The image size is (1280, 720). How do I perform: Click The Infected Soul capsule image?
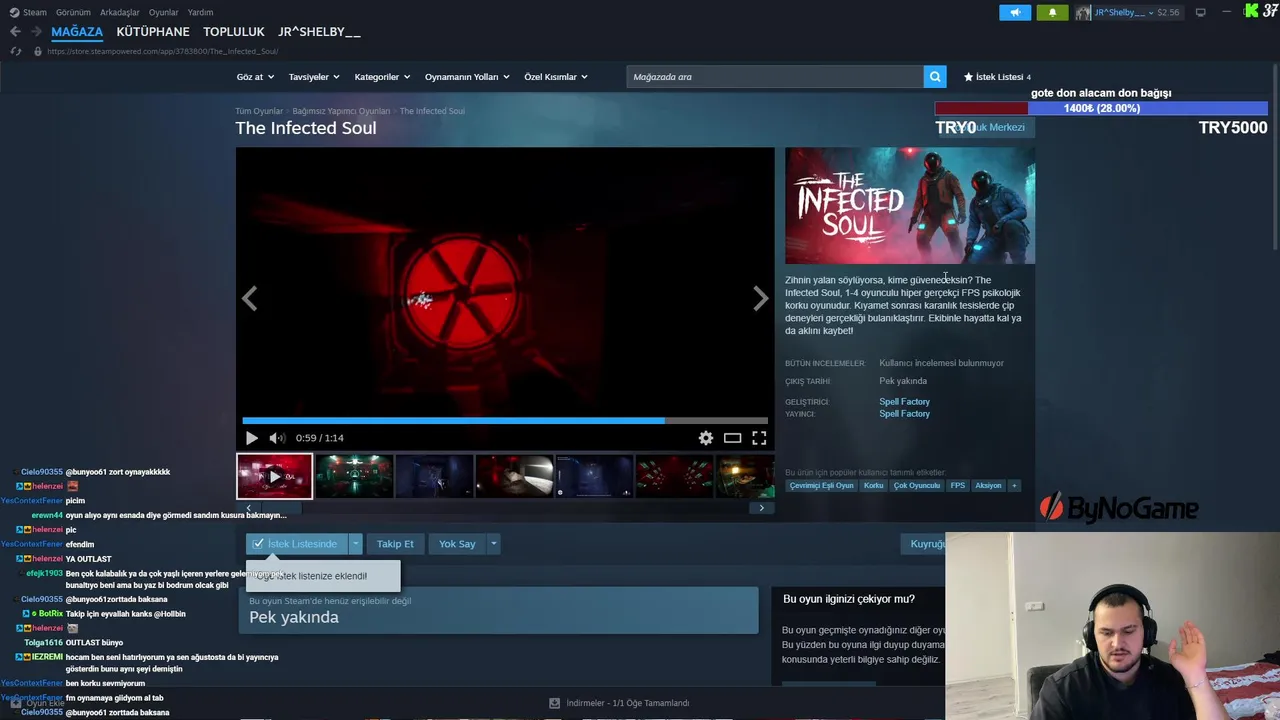[910, 206]
